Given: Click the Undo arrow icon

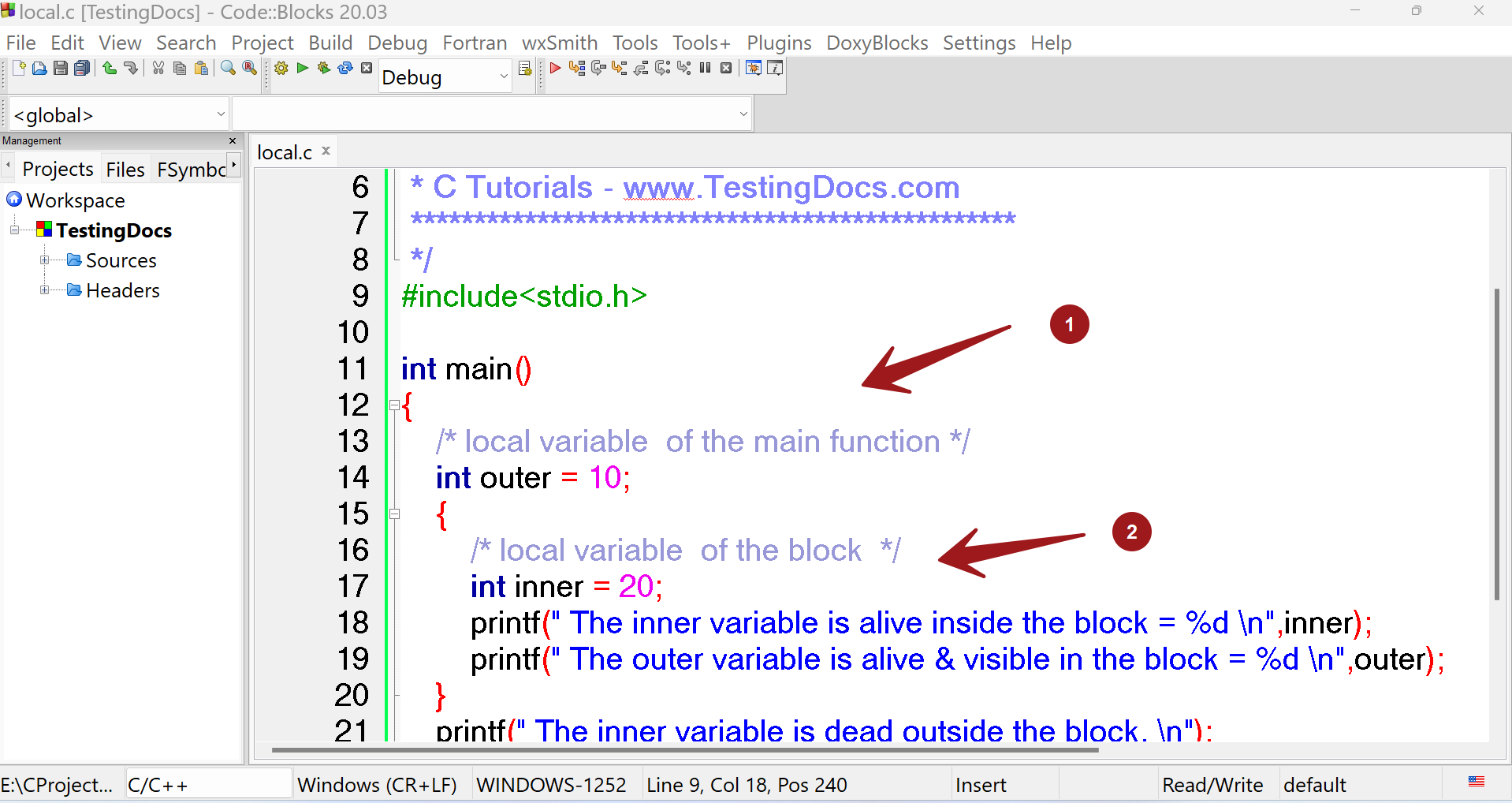Looking at the screenshot, I should 110,69.
